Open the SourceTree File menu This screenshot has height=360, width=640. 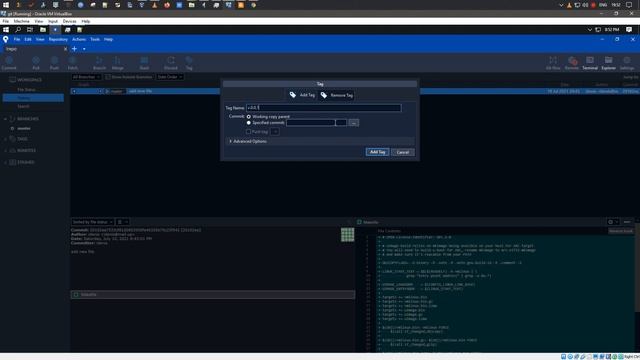pyautogui.click(x=17, y=40)
